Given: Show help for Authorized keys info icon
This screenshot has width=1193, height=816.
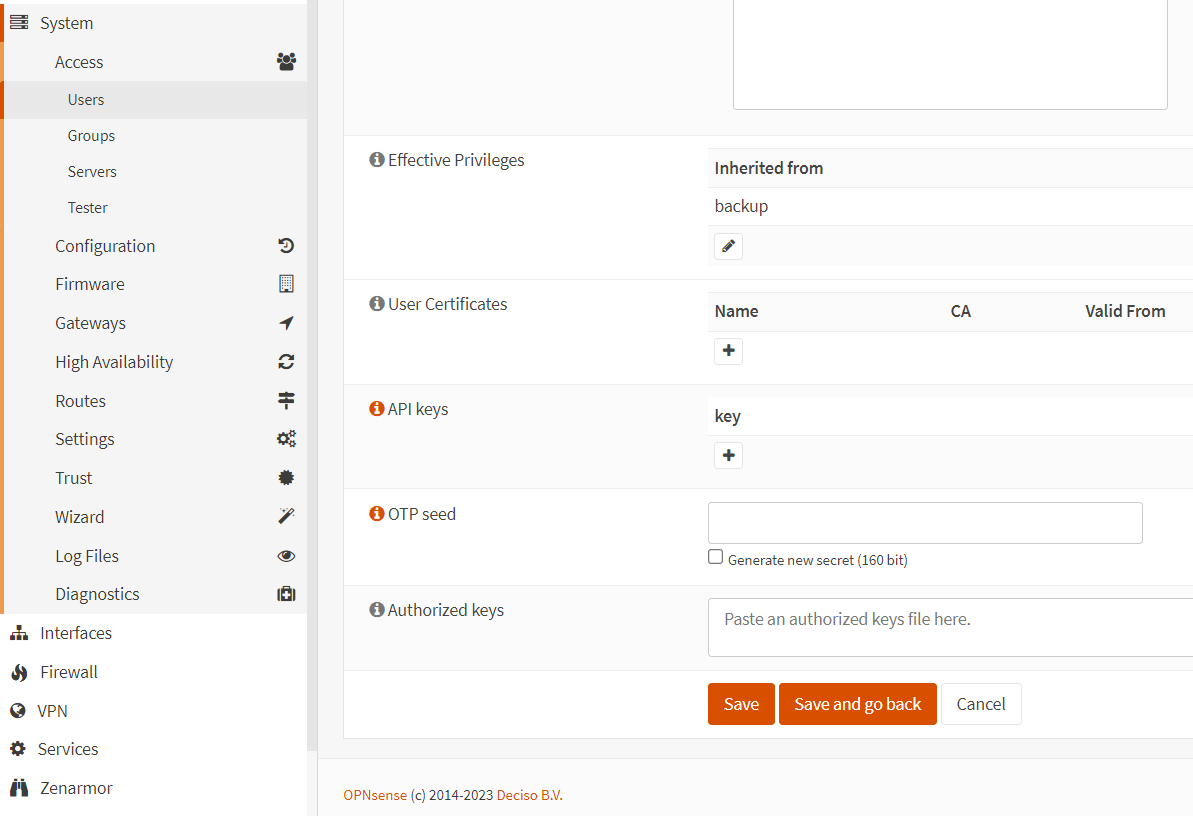Looking at the screenshot, I should pyautogui.click(x=377, y=610).
